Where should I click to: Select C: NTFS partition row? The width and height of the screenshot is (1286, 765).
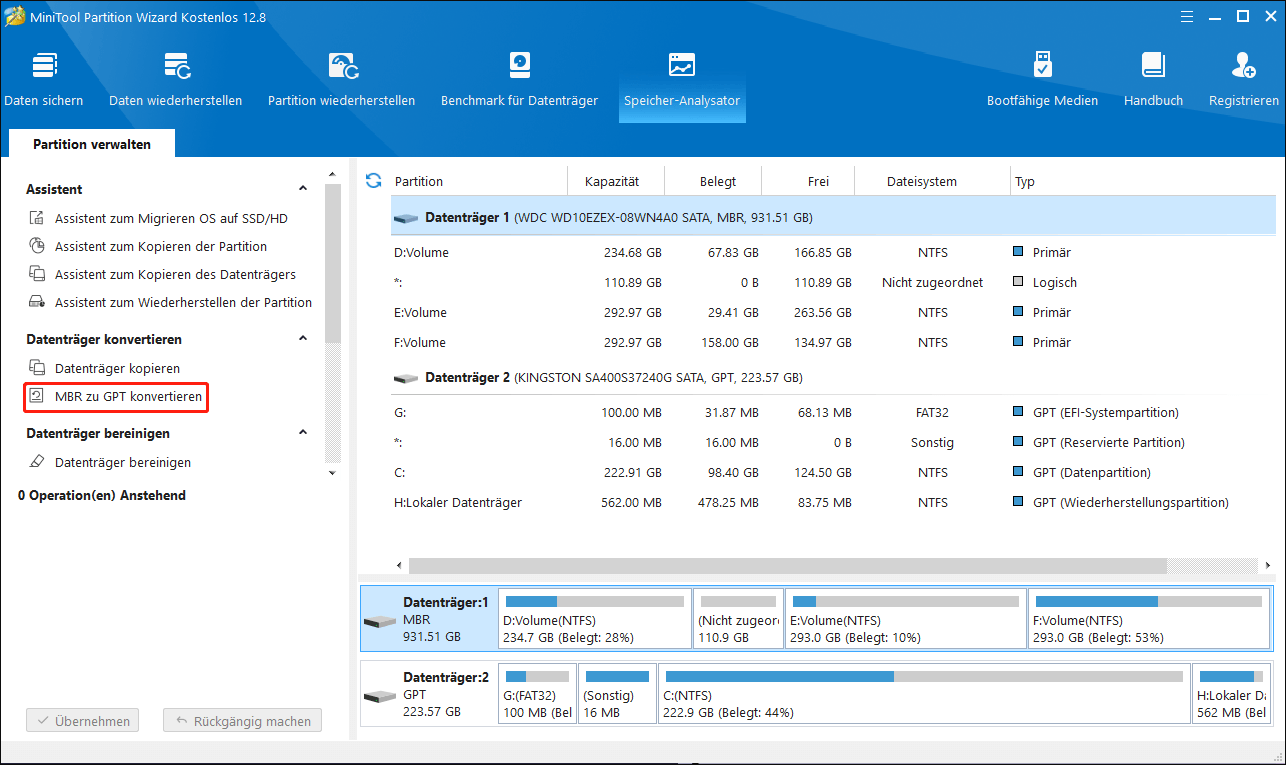coord(833,473)
